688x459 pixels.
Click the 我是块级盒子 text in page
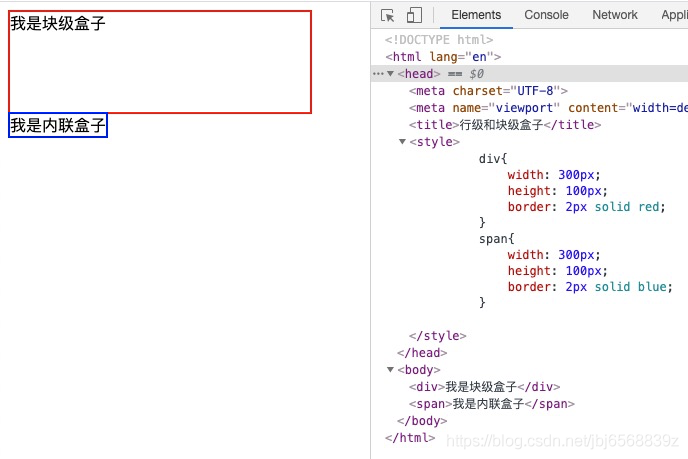pos(58,23)
